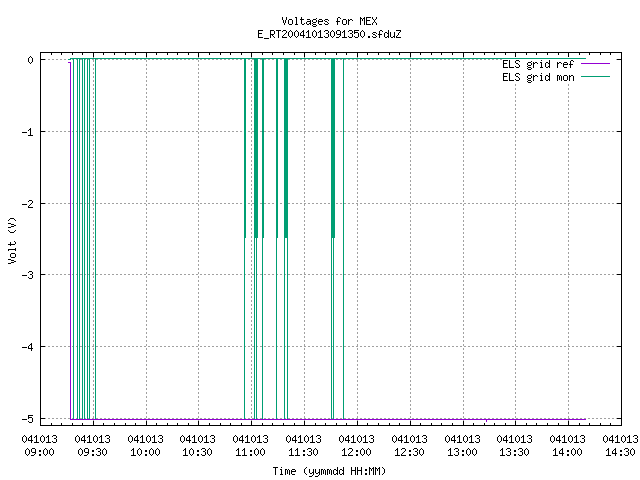
Task: Click the first green spike just before 11:00
Action: (x=245, y=239)
